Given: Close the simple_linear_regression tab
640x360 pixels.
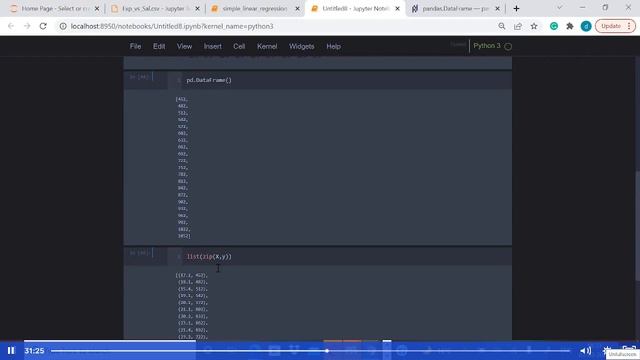Looking at the screenshot, I should click(x=297, y=8).
